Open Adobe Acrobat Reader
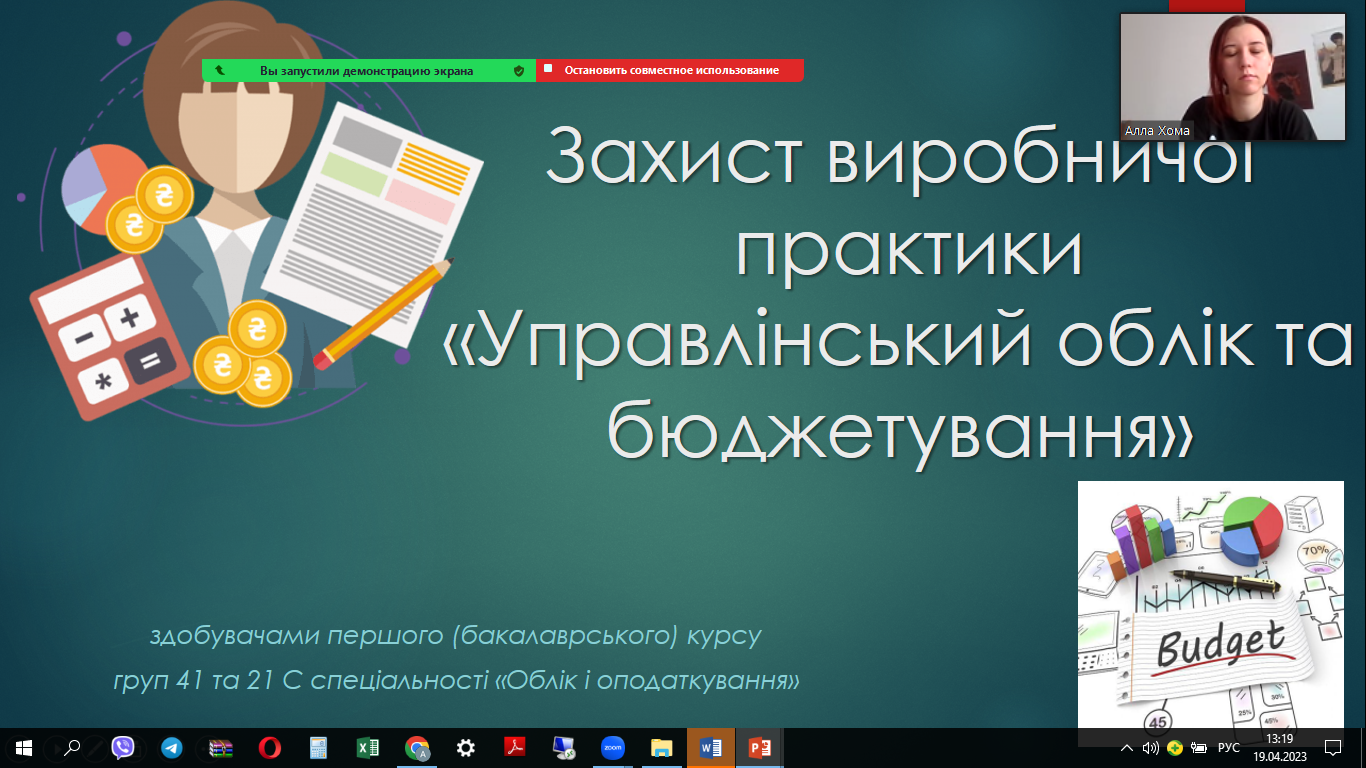This screenshot has height=768, width=1366. pyautogui.click(x=513, y=747)
